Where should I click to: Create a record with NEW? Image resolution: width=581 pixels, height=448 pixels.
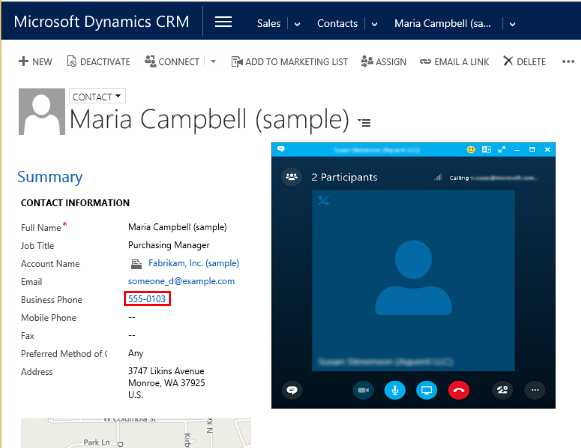[x=35, y=61]
